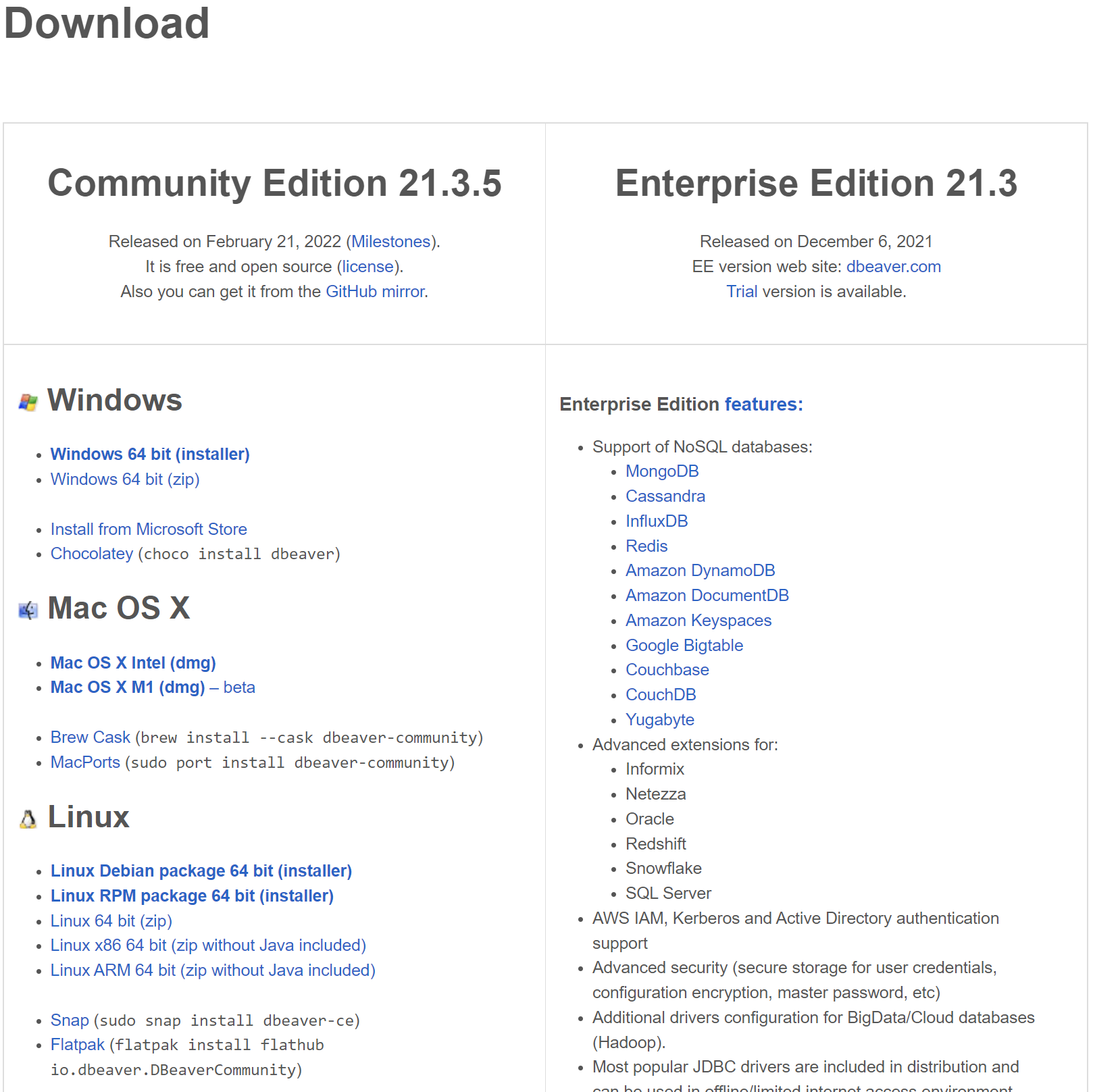Screen dimensions: 1093x1092
Task: Click 'Released on February 21, 2022' text
Action: tap(225, 242)
